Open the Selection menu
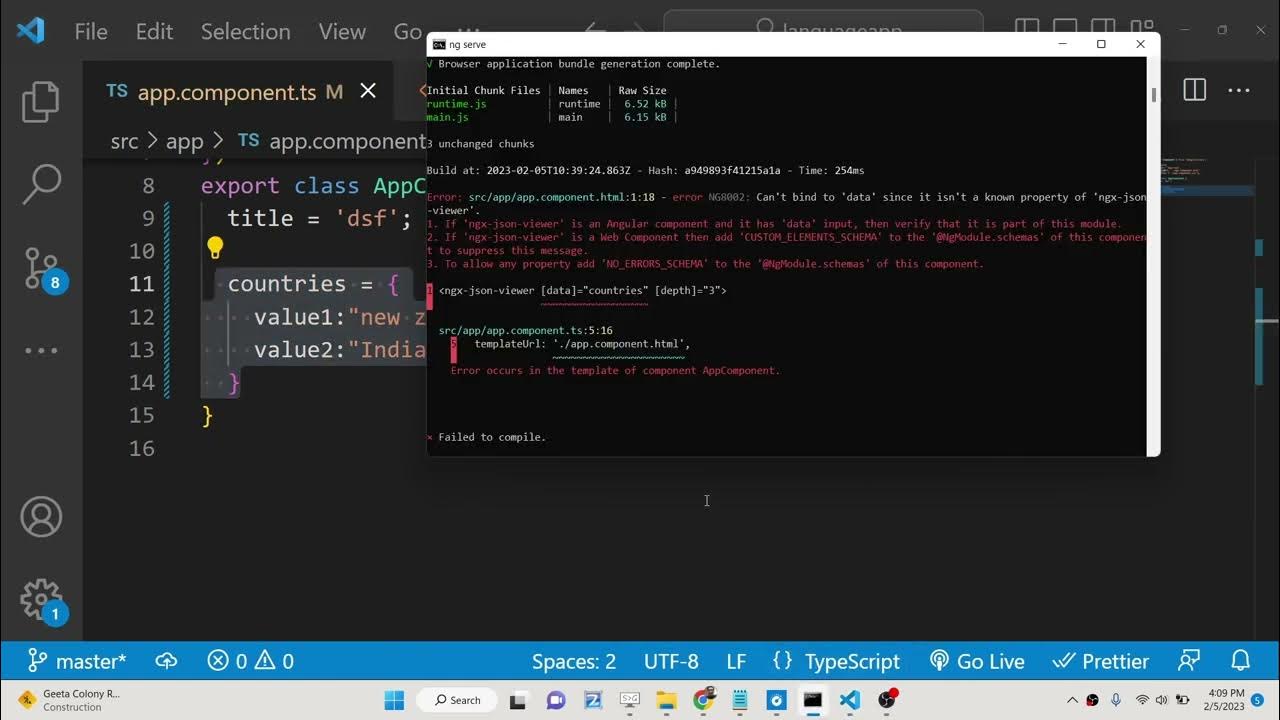This screenshot has width=1280, height=720. (245, 32)
